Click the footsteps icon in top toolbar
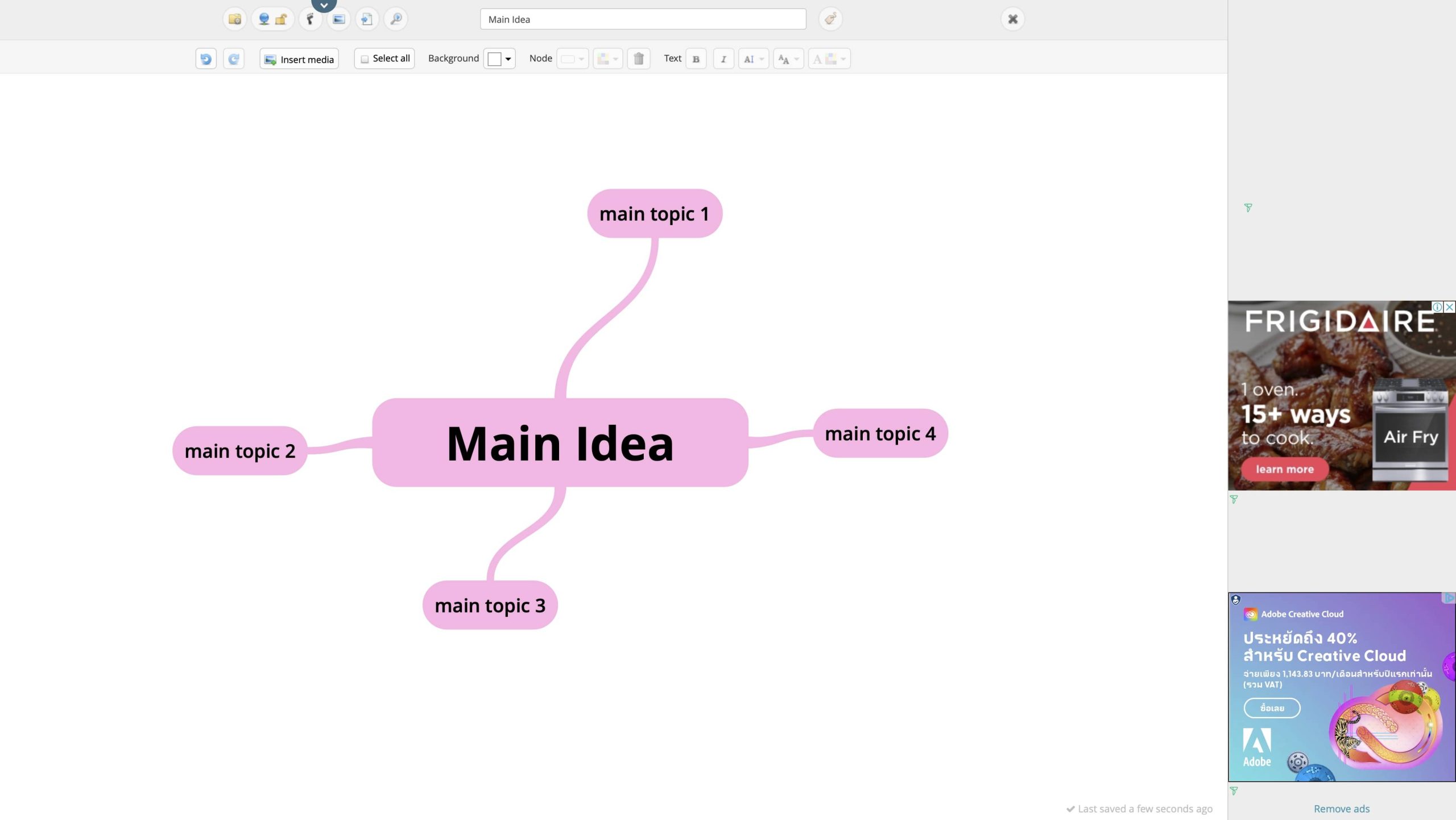Screen dimensions: 1456x820 pyautogui.click(x=310, y=19)
